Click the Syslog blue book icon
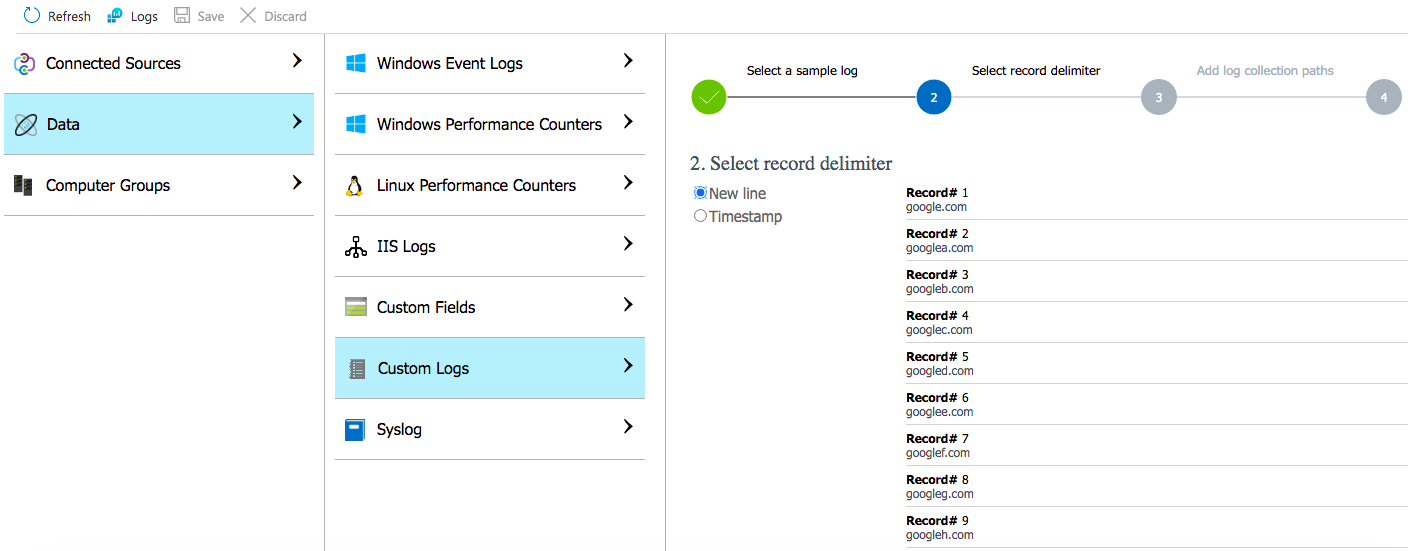Screen dimensions: 1408x551 point(355,430)
